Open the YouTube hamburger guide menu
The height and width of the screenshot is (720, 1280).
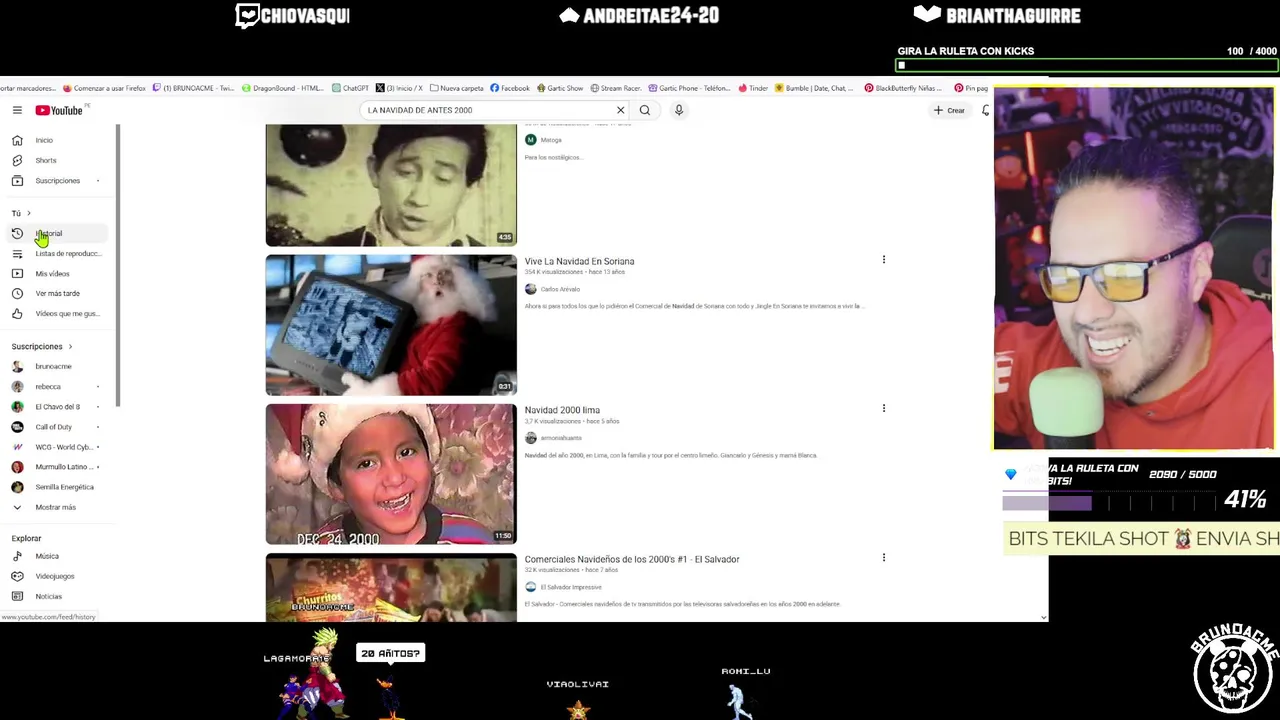click(x=17, y=110)
